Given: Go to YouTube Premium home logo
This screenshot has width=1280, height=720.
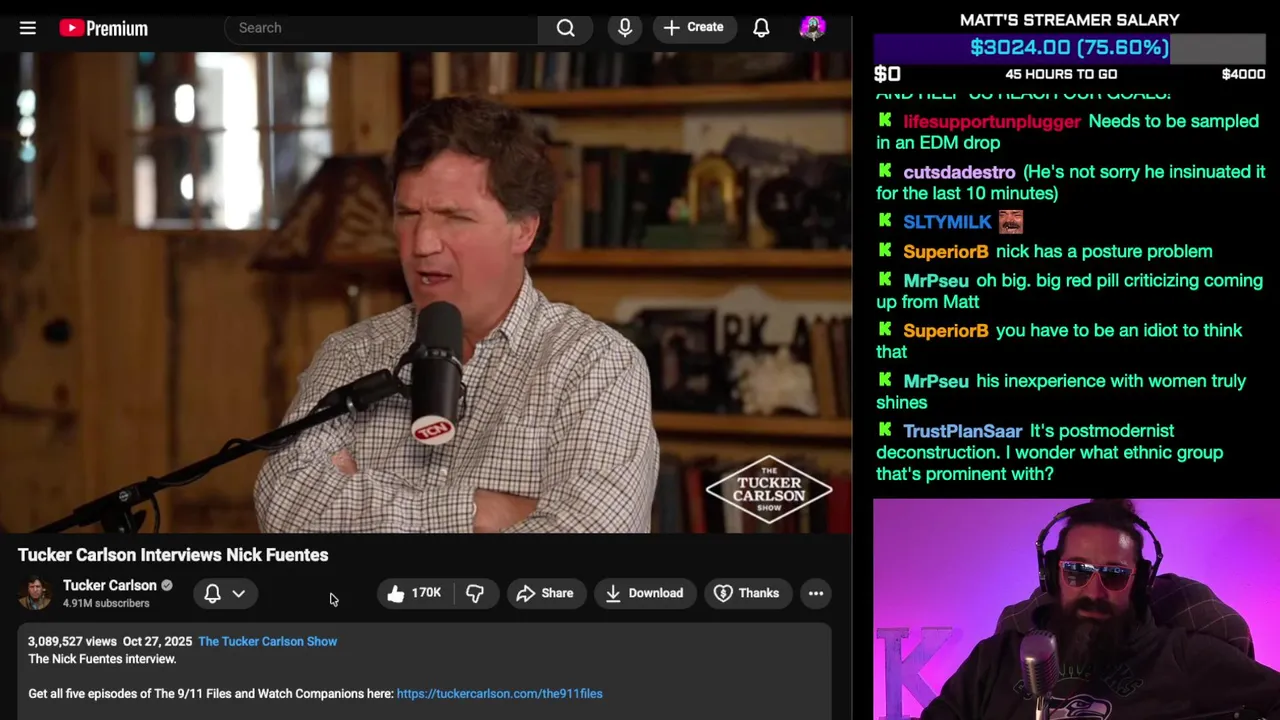Looking at the screenshot, I should [104, 28].
